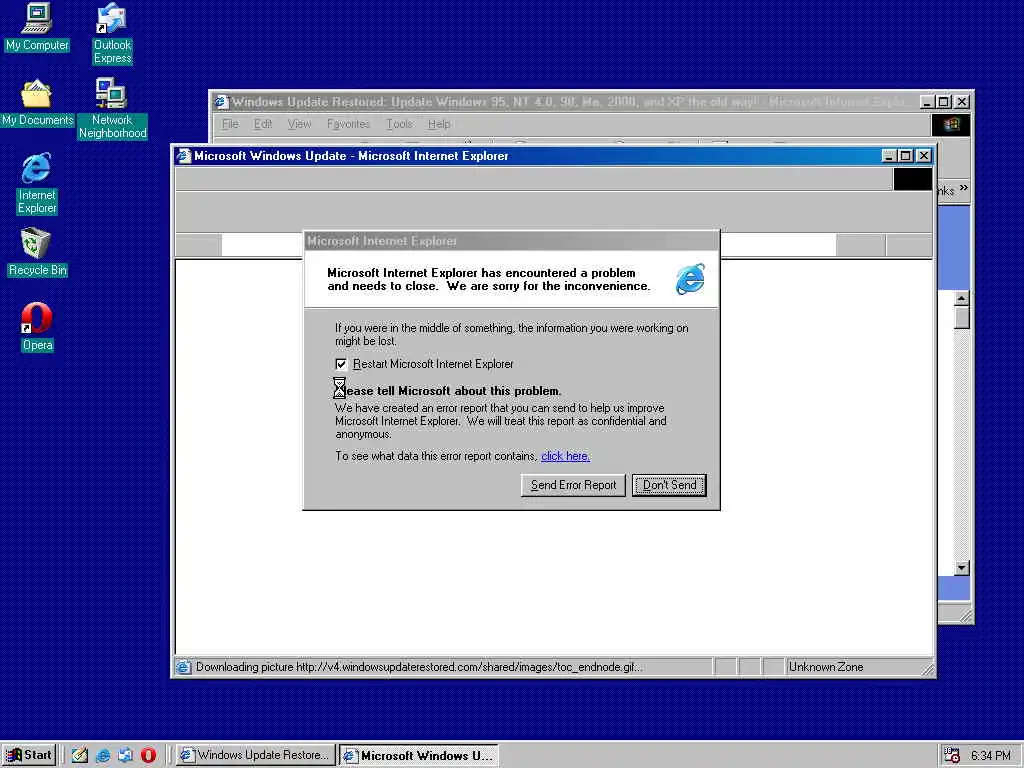Image resolution: width=1024 pixels, height=768 pixels.
Task: Click Show Desktop quick launch icon
Action: tap(80, 756)
